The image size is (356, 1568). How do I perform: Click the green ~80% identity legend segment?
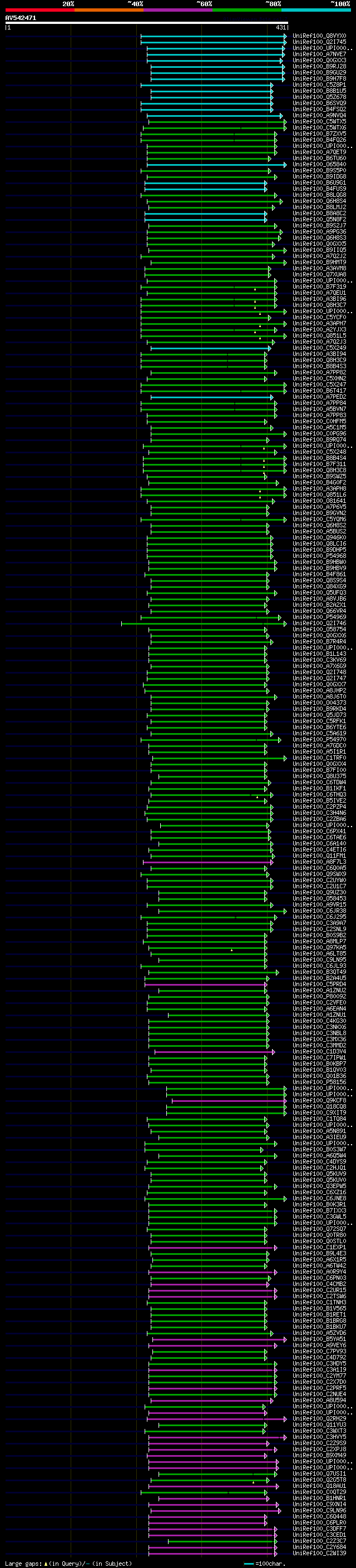247,10
